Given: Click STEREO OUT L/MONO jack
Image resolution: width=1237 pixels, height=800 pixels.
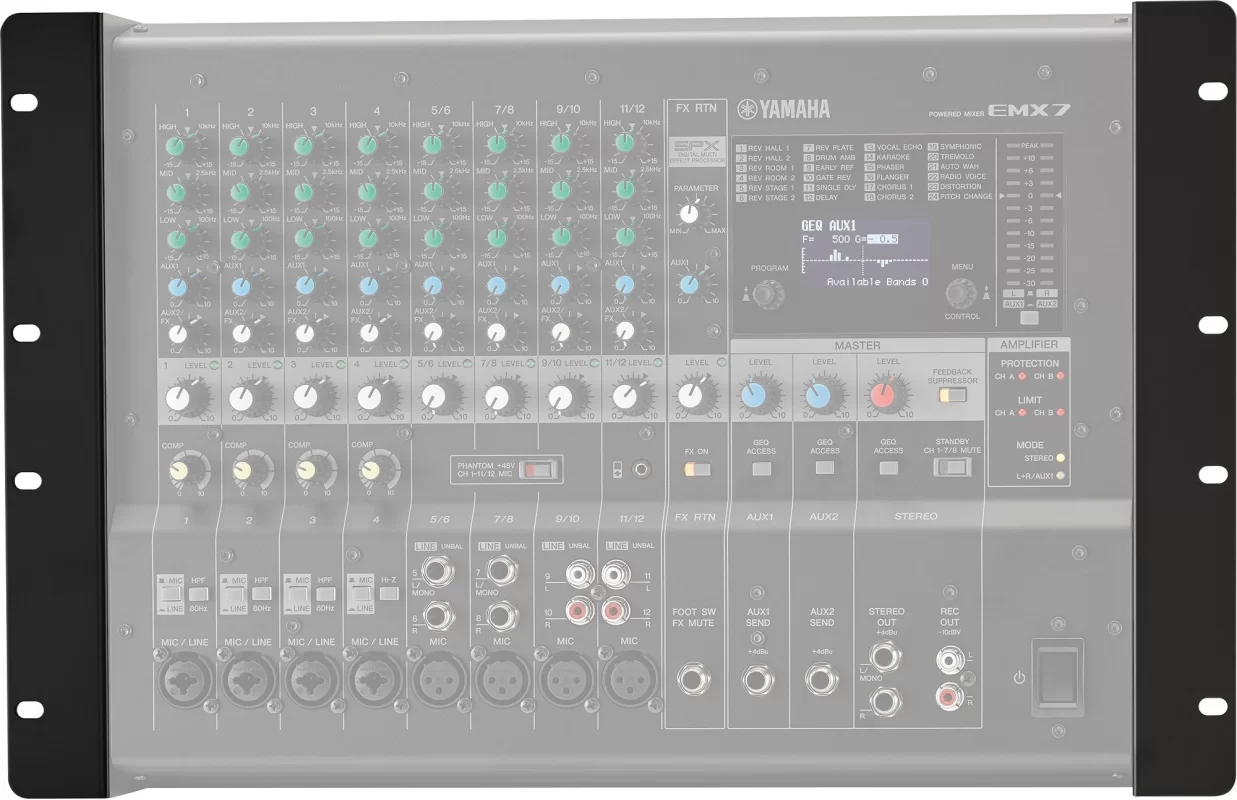Looking at the screenshot, I should [885, 658].
